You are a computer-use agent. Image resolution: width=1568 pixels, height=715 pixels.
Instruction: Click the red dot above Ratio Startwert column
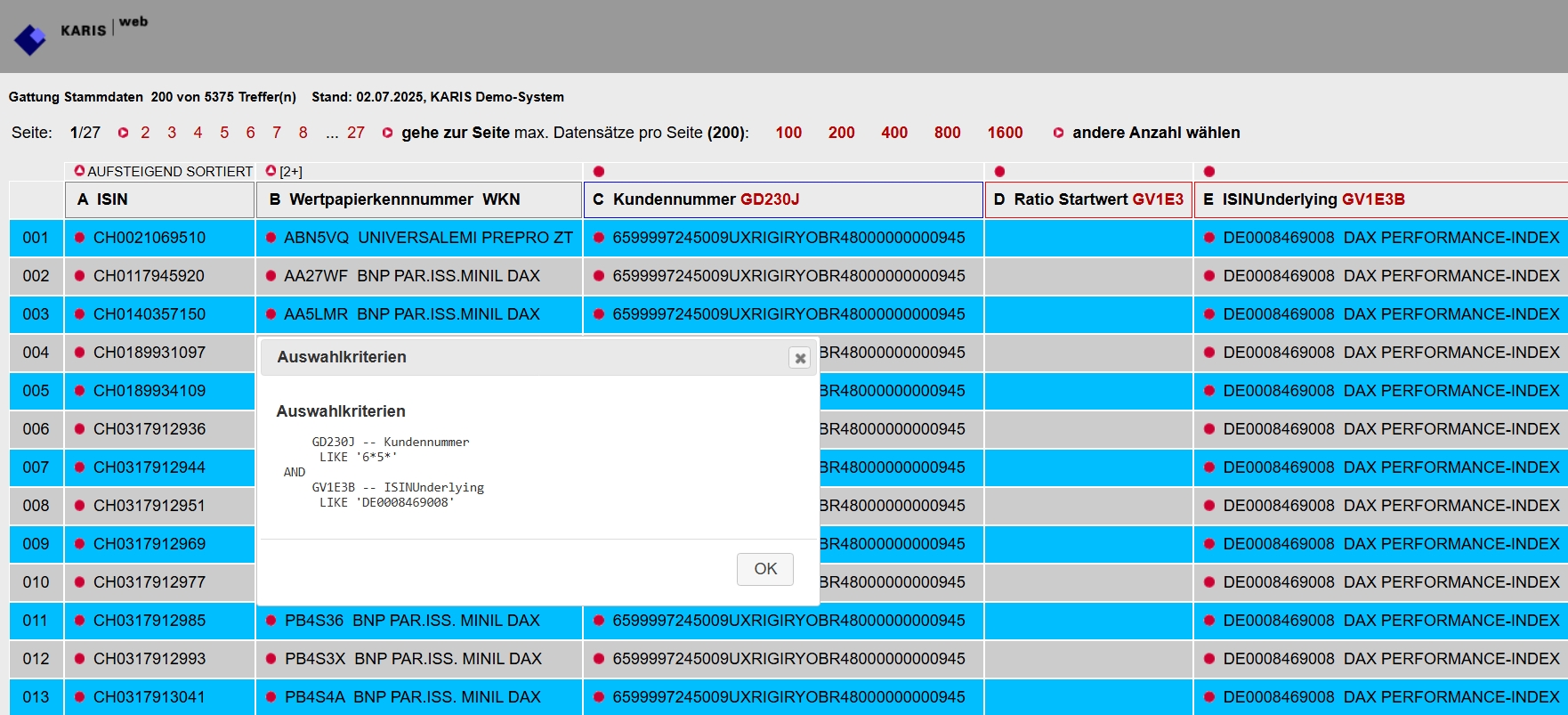(x=999, y=172)
